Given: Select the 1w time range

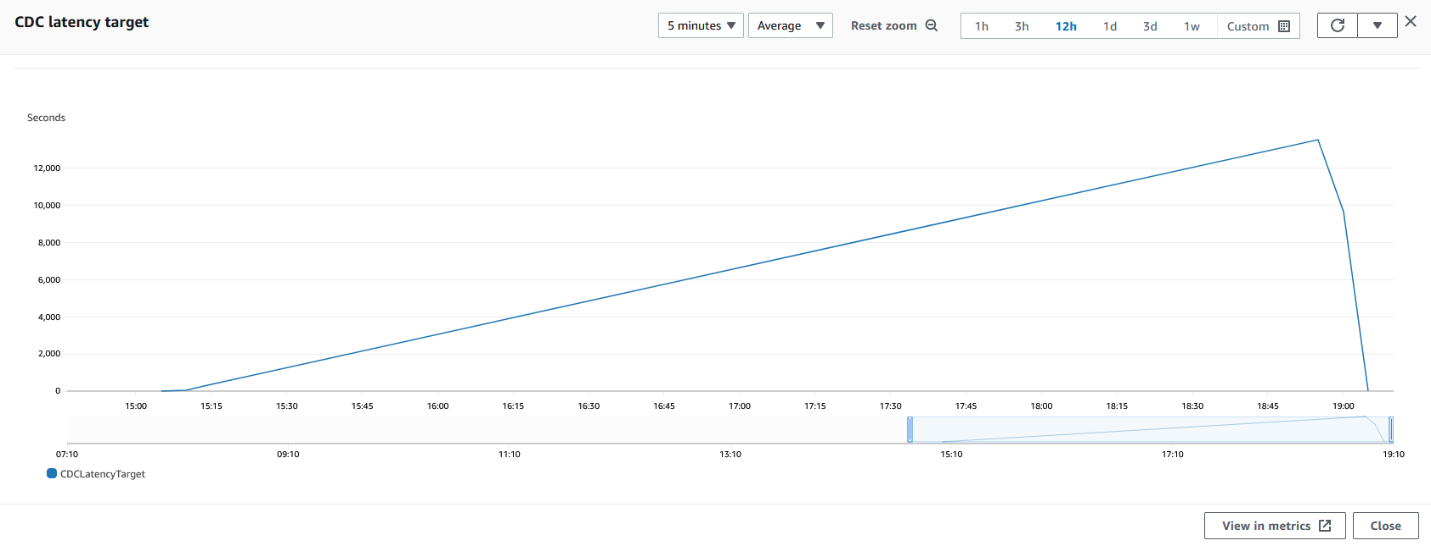Looking at the screenshot, I should pyautogui.click(x=1191, y=26).
